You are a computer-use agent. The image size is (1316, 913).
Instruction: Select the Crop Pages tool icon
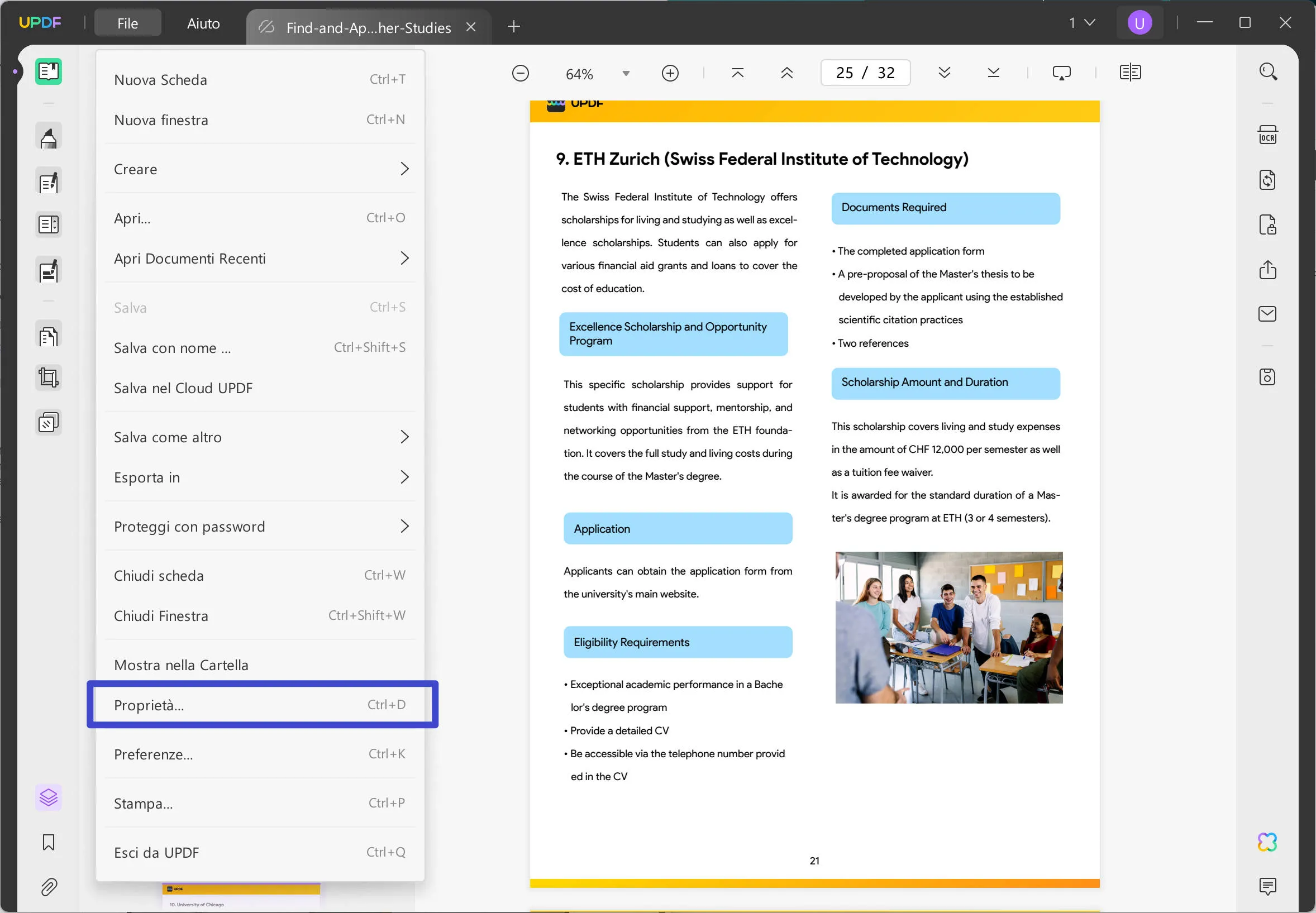49,377
